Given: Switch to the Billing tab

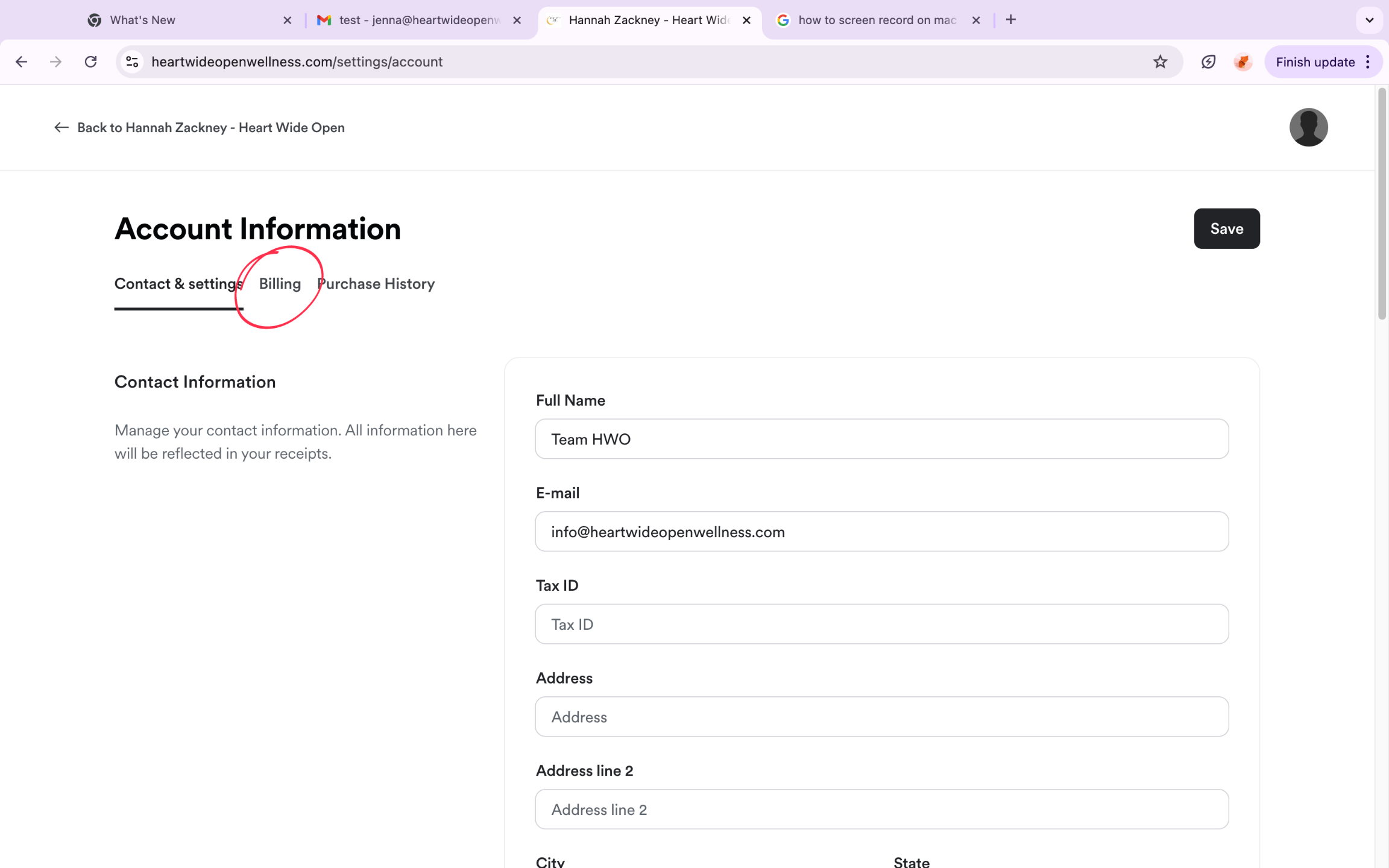Looking at the screenshot, I should point(280,284).
